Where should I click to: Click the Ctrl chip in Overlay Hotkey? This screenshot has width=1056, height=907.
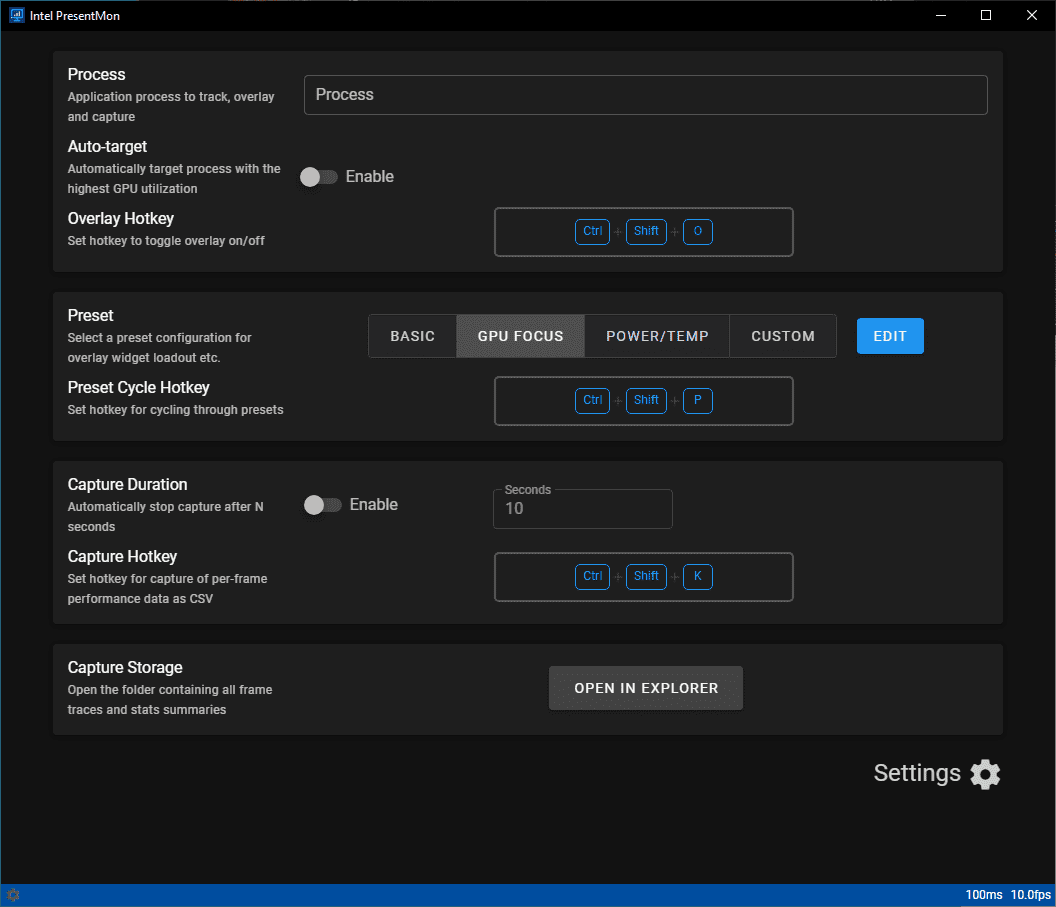(593, 232)
